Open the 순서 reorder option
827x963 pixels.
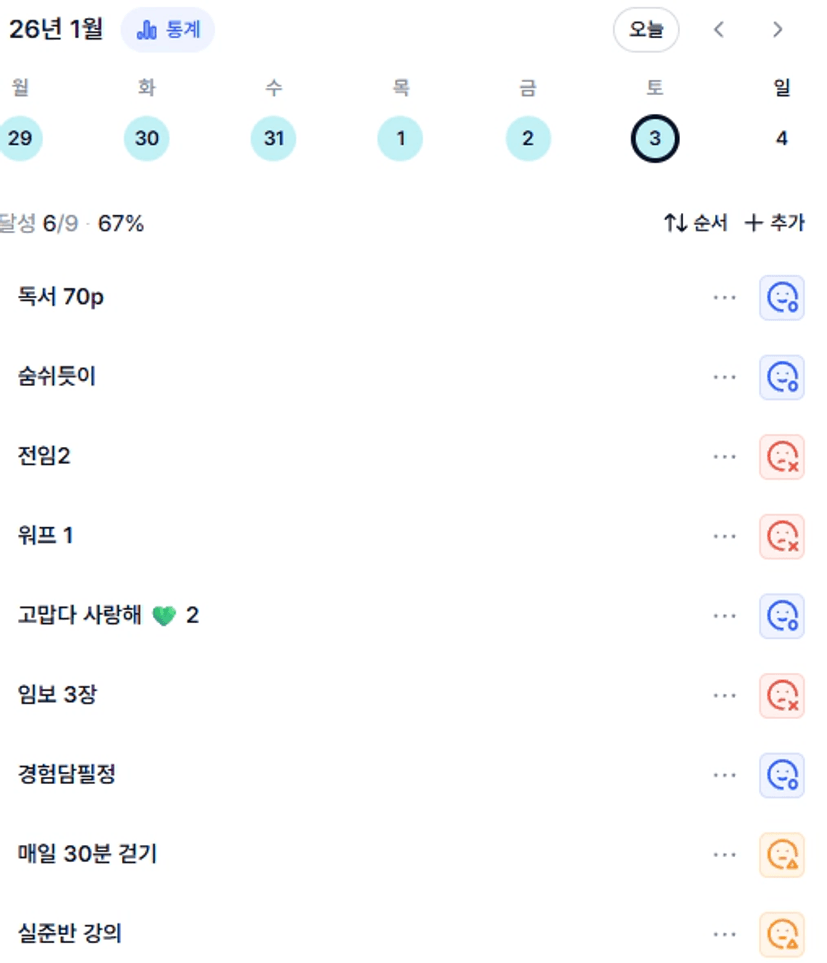696,223
